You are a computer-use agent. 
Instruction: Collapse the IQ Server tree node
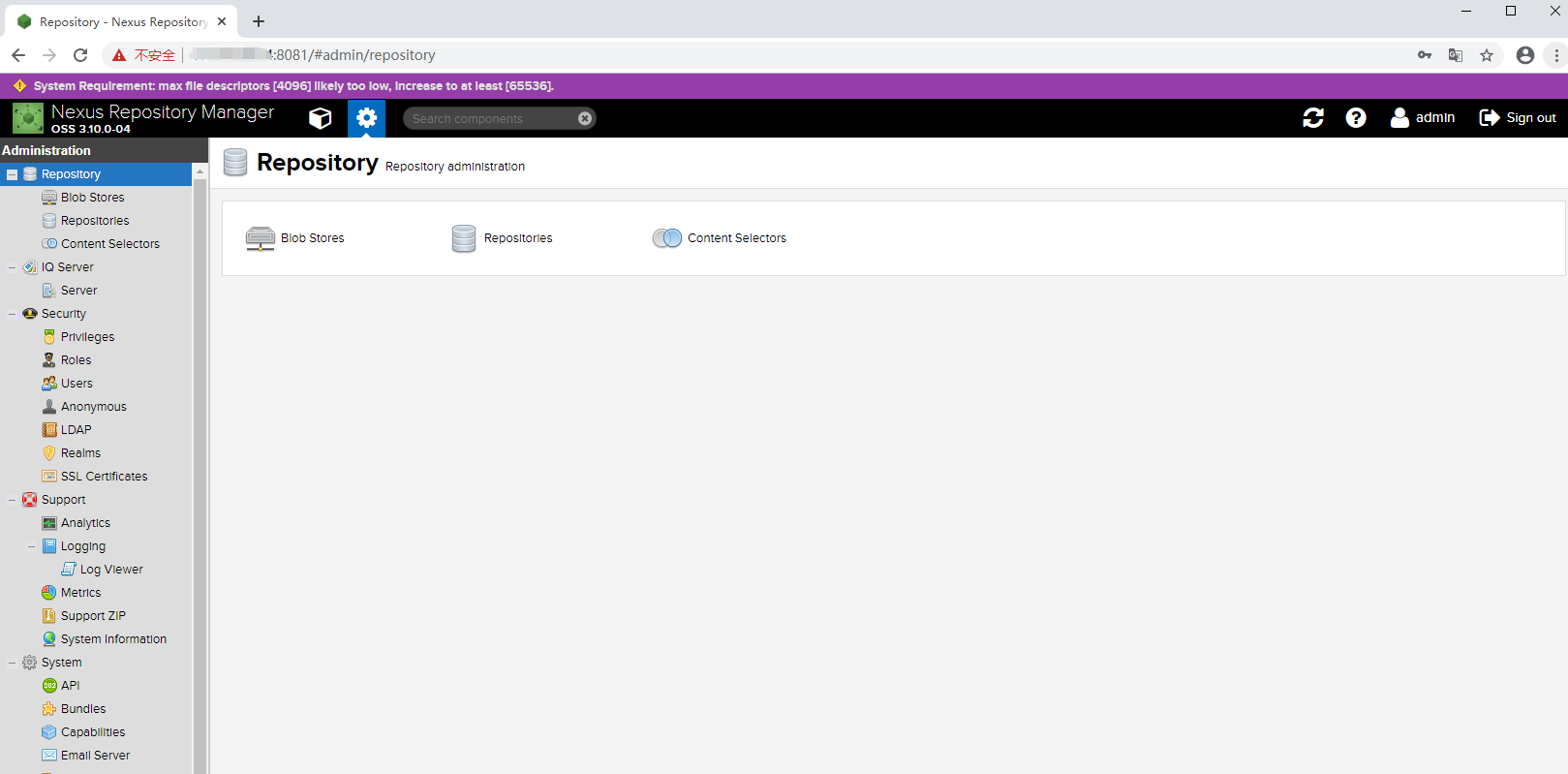[x=13, y=267]
